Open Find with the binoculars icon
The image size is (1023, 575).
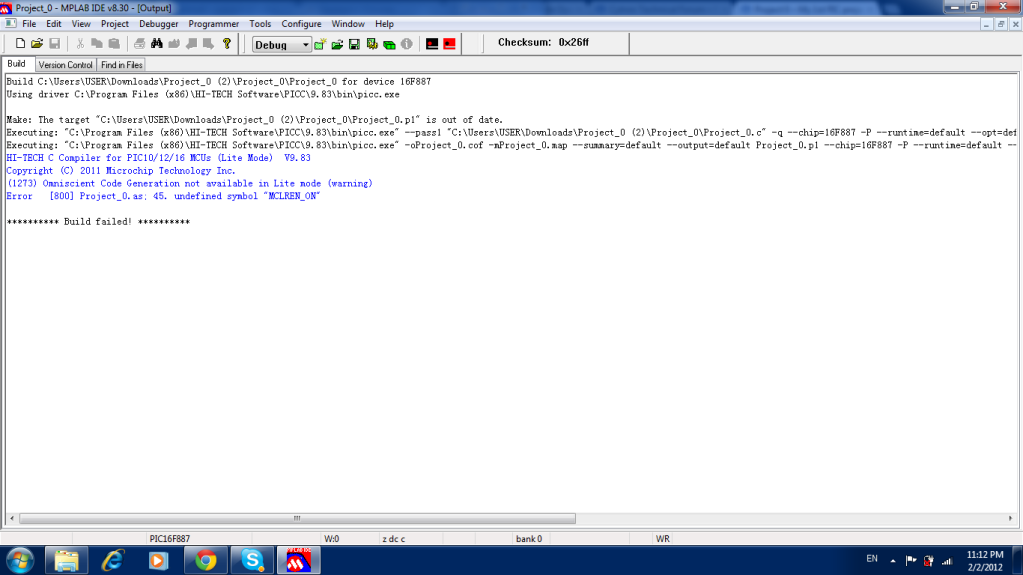(157, 44)
